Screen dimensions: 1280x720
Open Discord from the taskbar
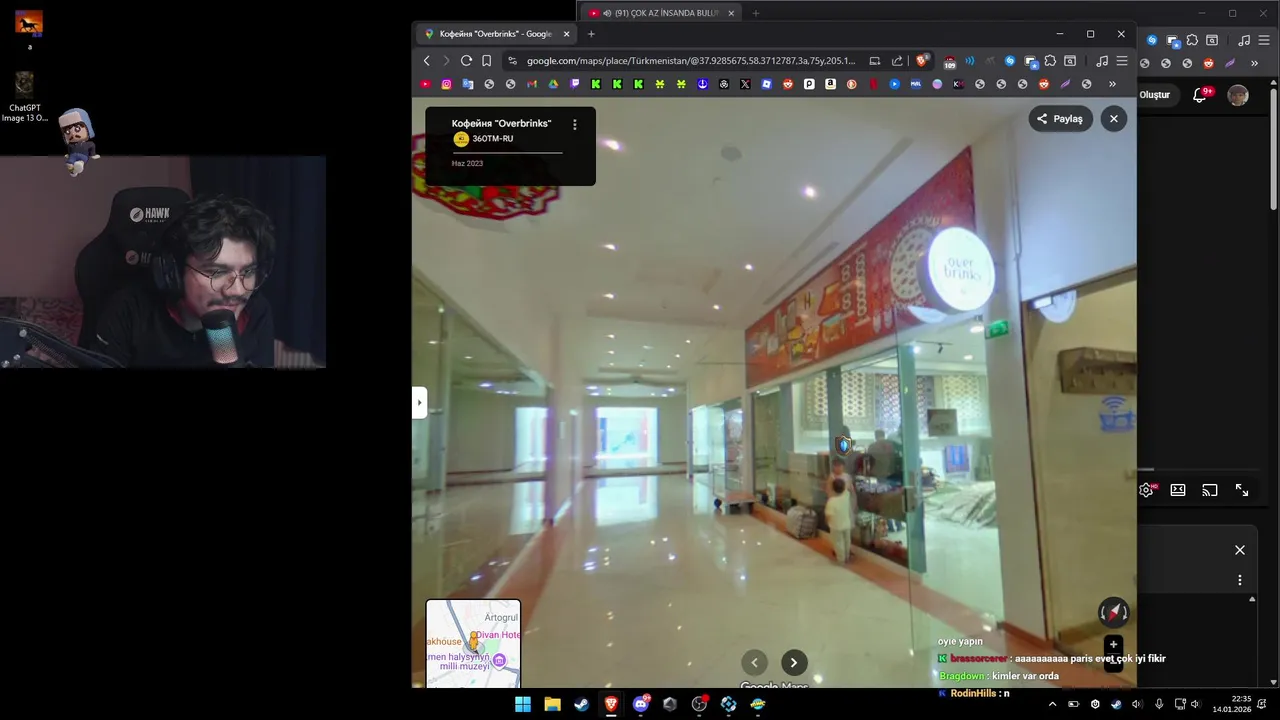[641, 704]
